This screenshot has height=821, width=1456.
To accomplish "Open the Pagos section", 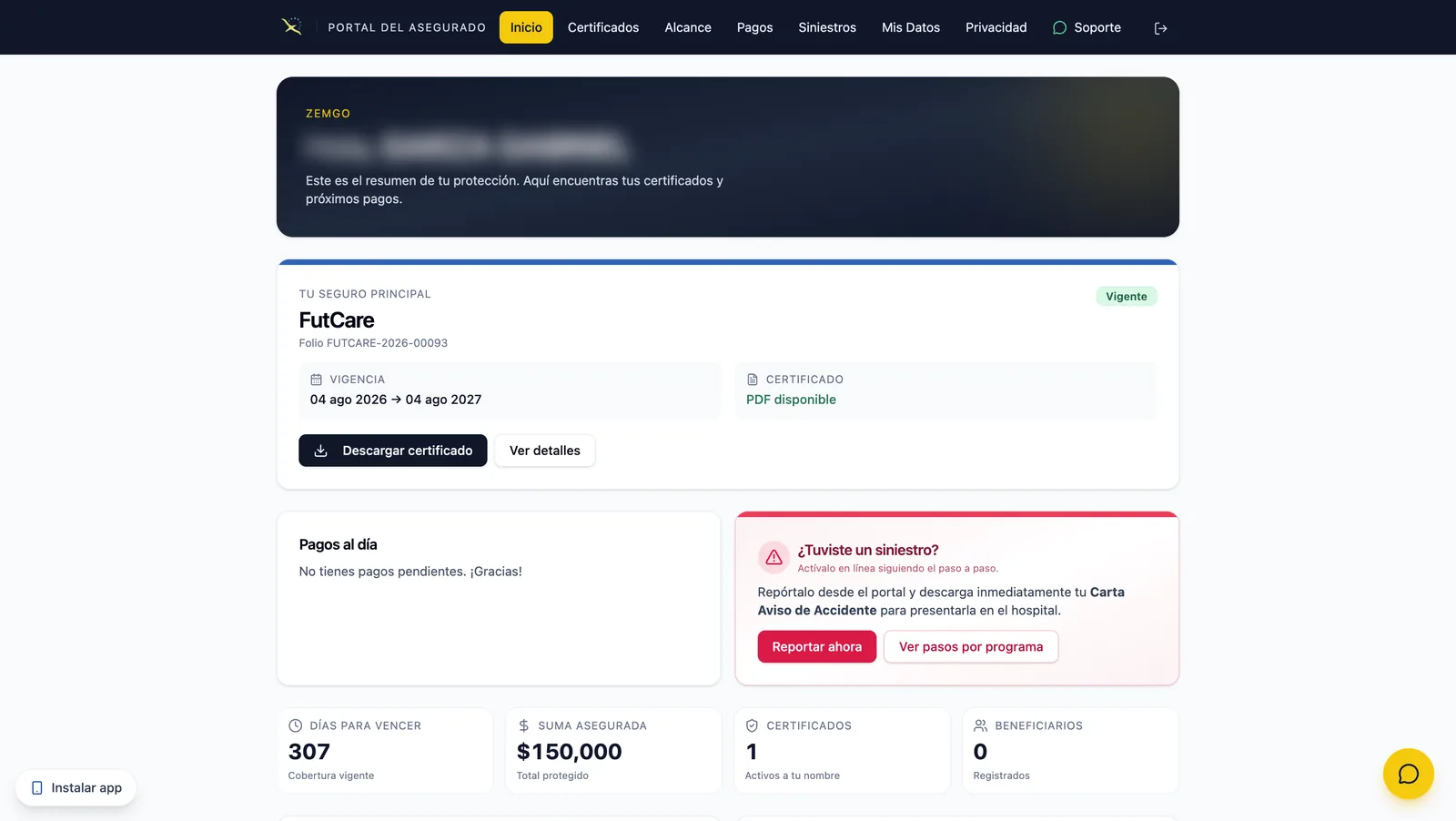I will coord(754,27).
